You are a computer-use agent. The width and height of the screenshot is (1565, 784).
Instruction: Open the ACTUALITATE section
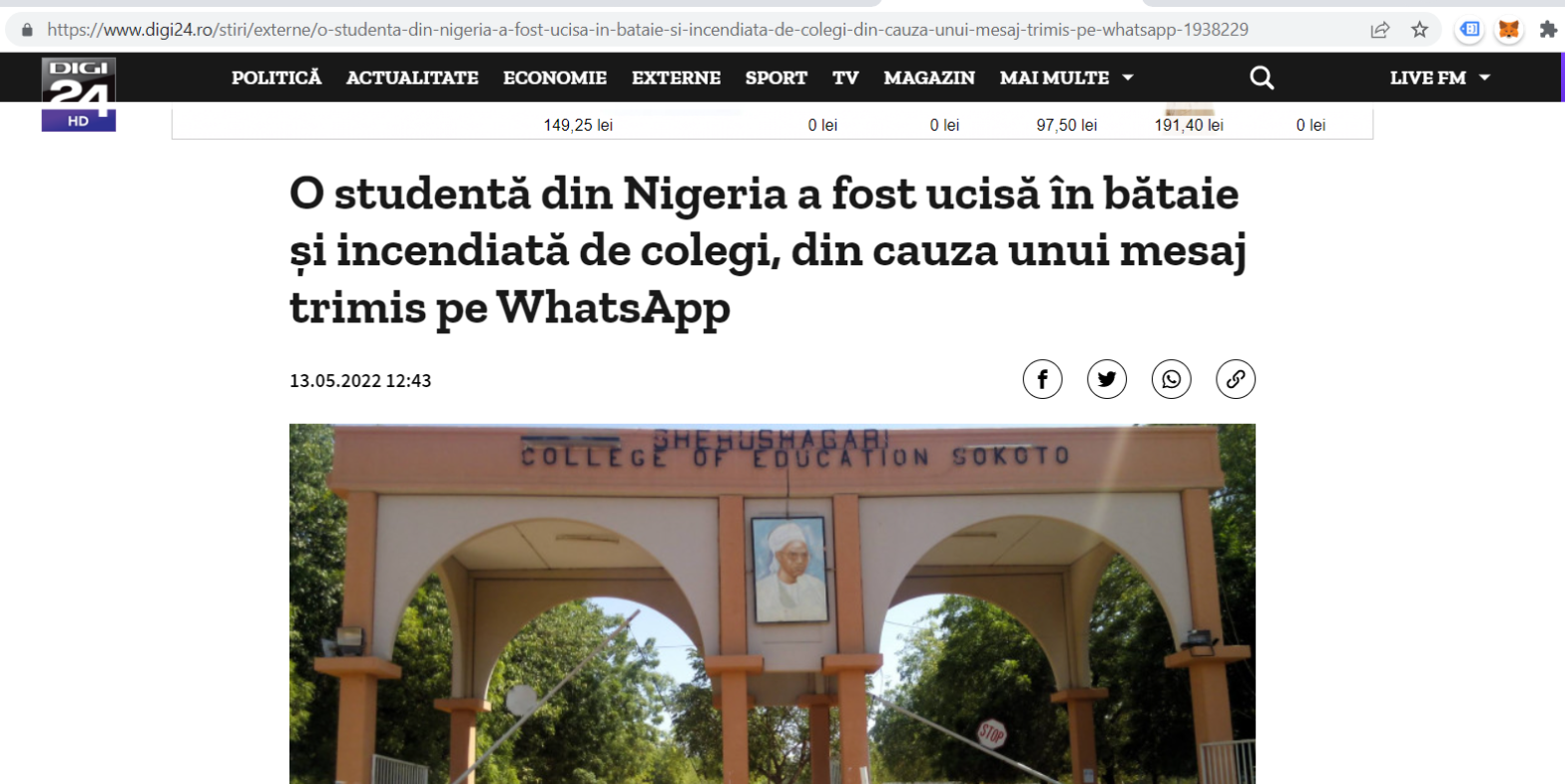tap(412, 78)
